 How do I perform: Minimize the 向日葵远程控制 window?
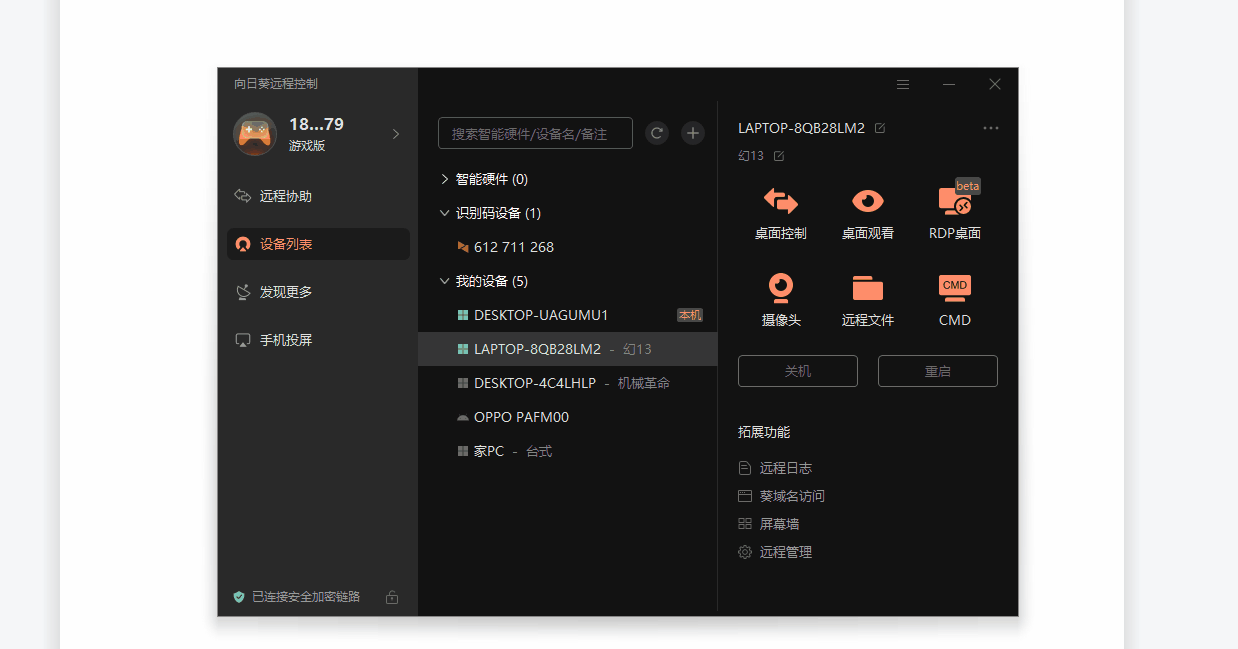(949, 84)
